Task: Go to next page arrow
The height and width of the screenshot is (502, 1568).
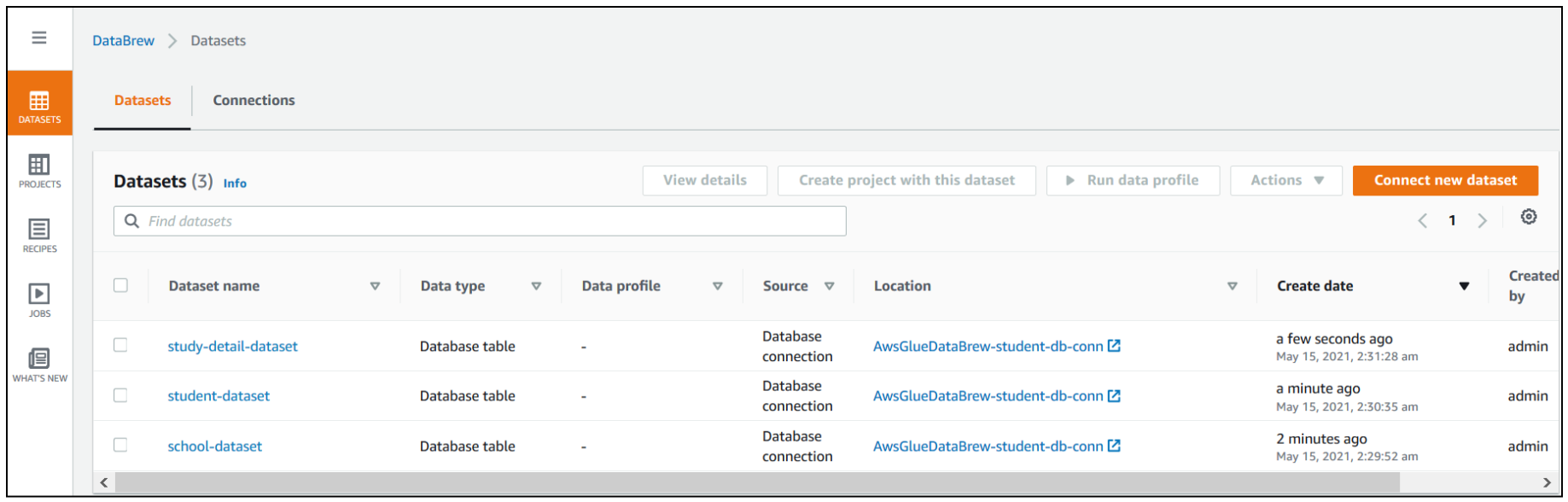Action: 1483,220
